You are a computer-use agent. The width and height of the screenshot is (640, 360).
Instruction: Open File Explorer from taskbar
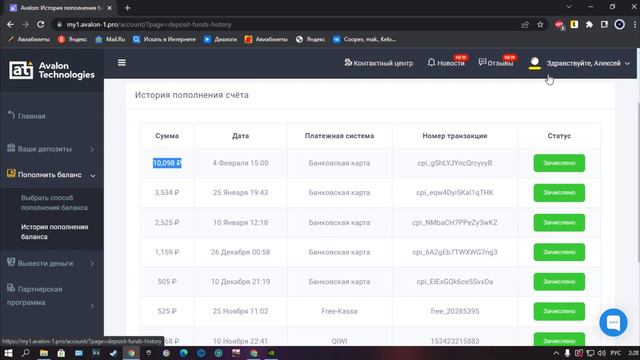pyautogui.click(x=44, y=353)
